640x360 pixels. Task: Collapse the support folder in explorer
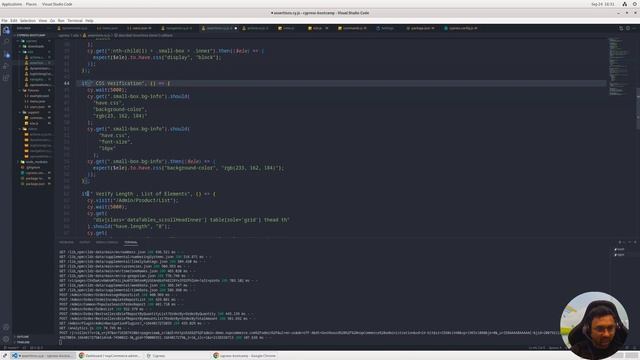(33, 112)
